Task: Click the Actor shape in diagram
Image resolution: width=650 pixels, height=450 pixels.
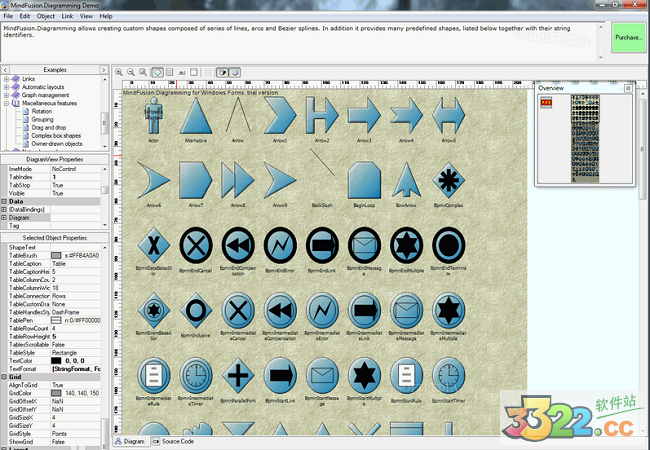Action: (153, 115)
